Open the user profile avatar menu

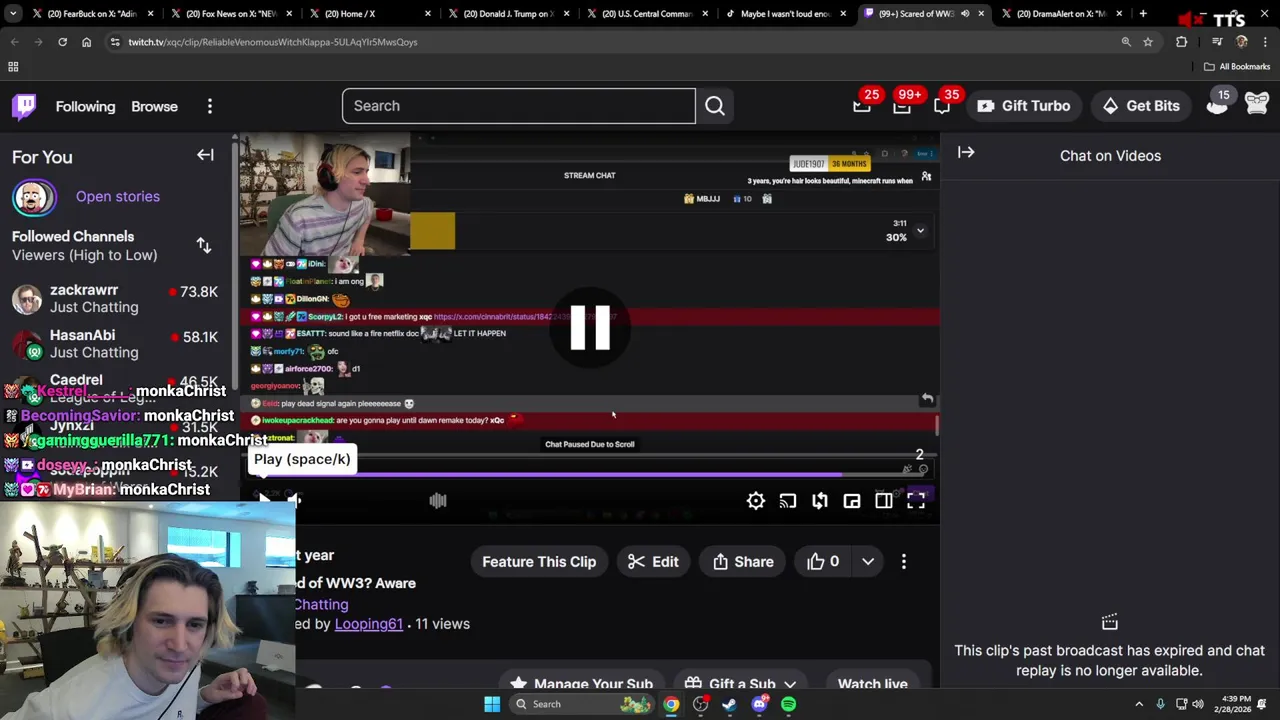[x=1257, y=104]
